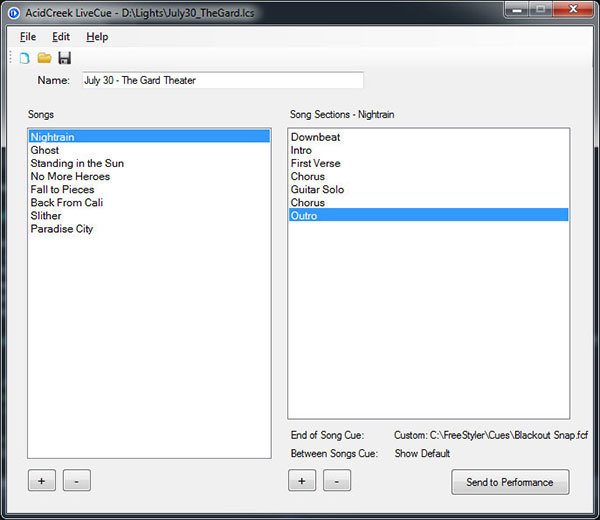Click the Open folder toolbar icon
The height and width of the screenshot is (520, 600).
(44, 58)
